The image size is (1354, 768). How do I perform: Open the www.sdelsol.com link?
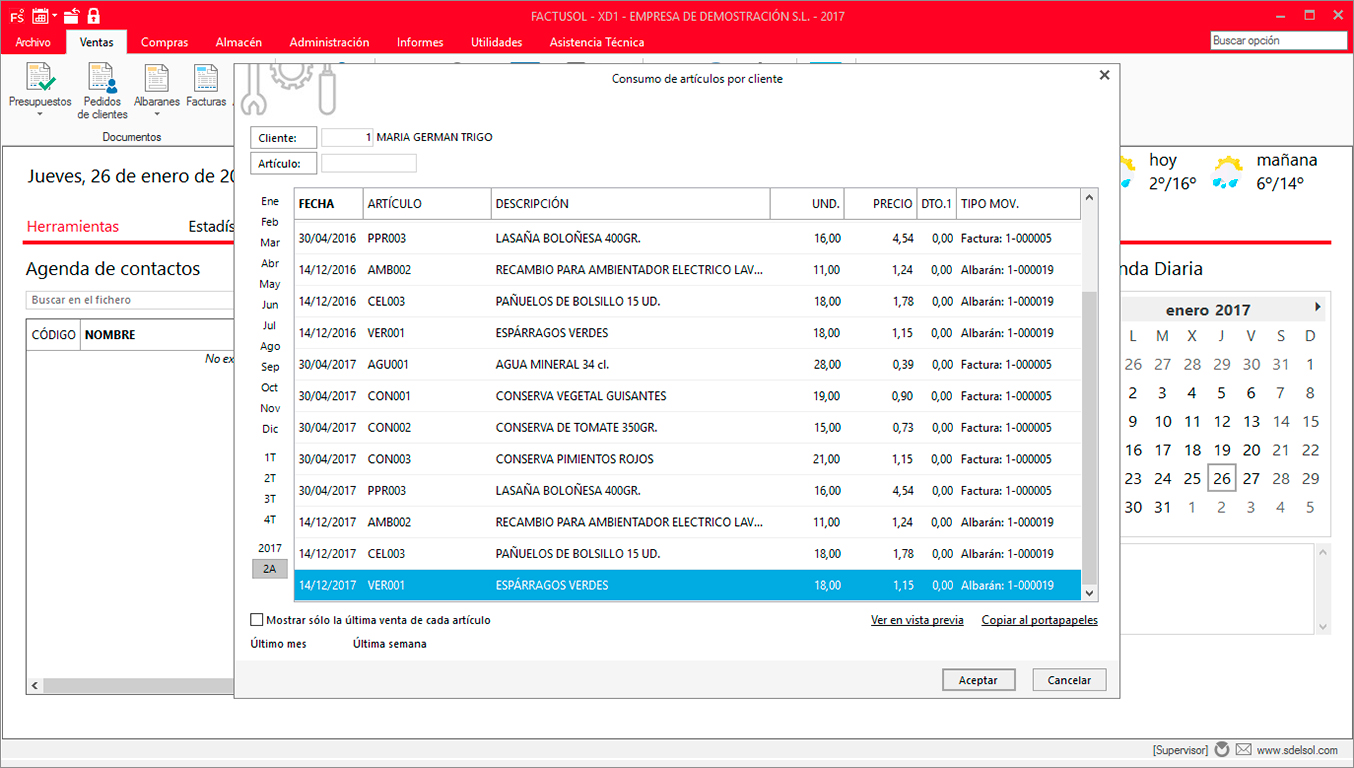click(x=1297, y=750)
